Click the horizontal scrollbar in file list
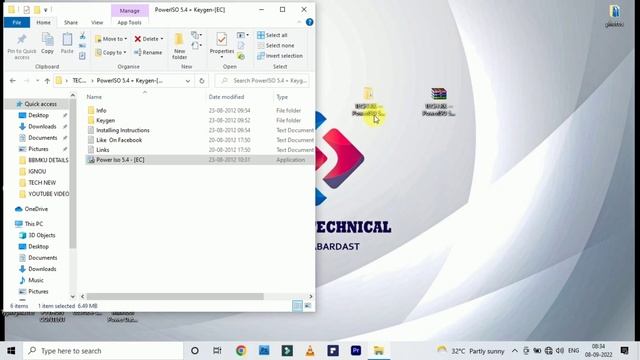This screenshot has width=640, height=360. 175,296
